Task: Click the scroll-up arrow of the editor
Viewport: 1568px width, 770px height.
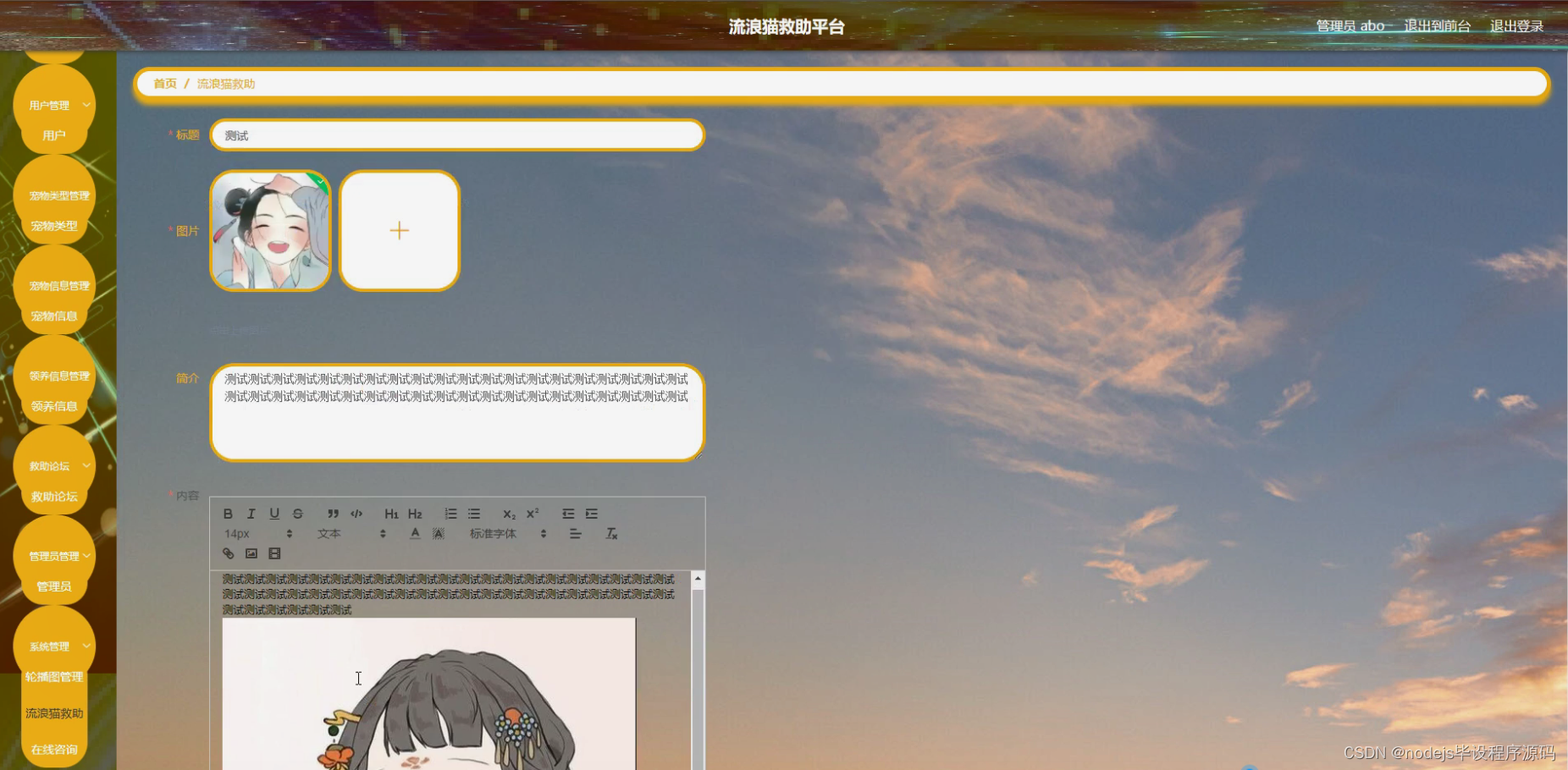Action: (698, 579)
